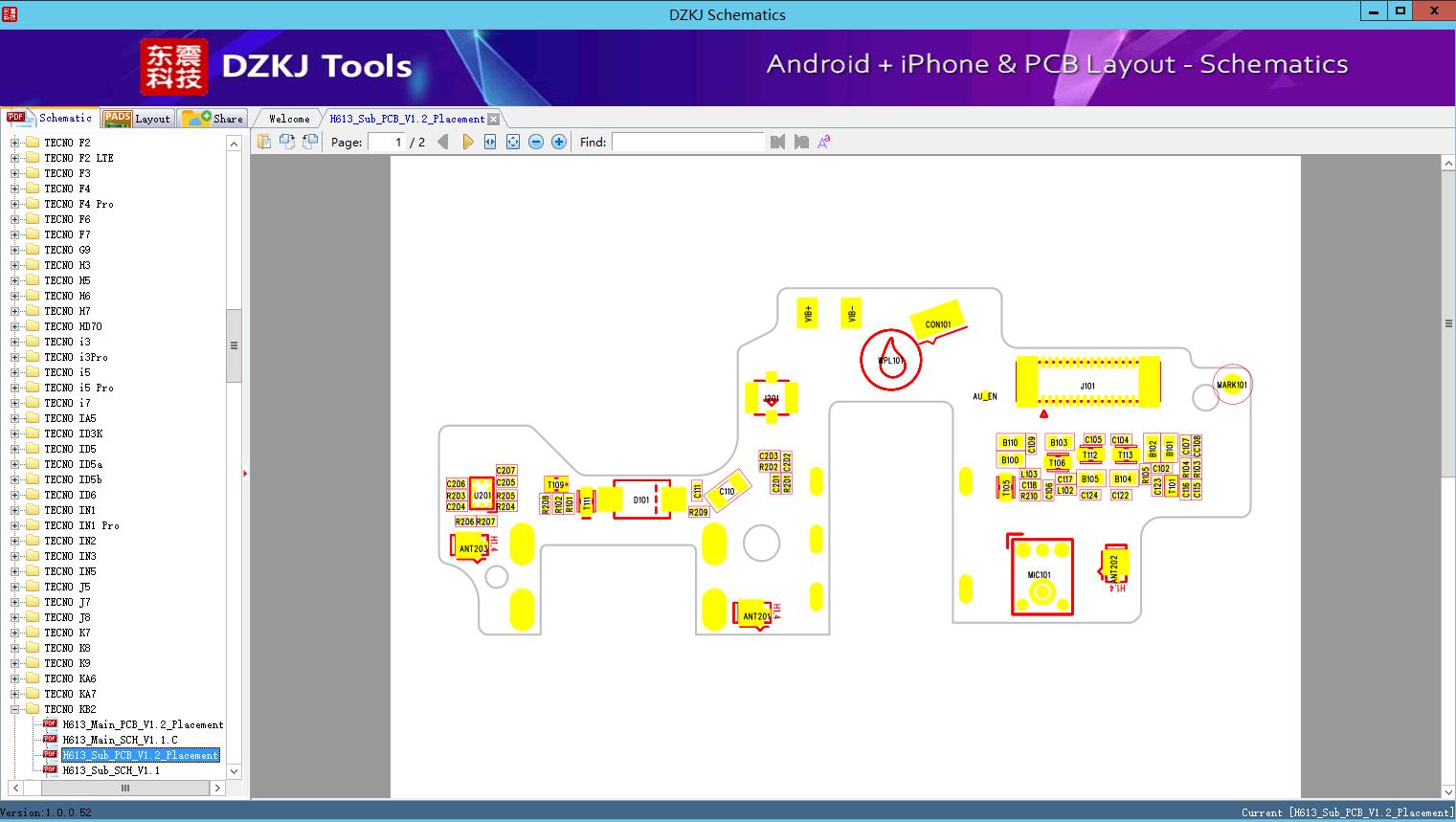Select TECNO G9 folder

[67, 250]
